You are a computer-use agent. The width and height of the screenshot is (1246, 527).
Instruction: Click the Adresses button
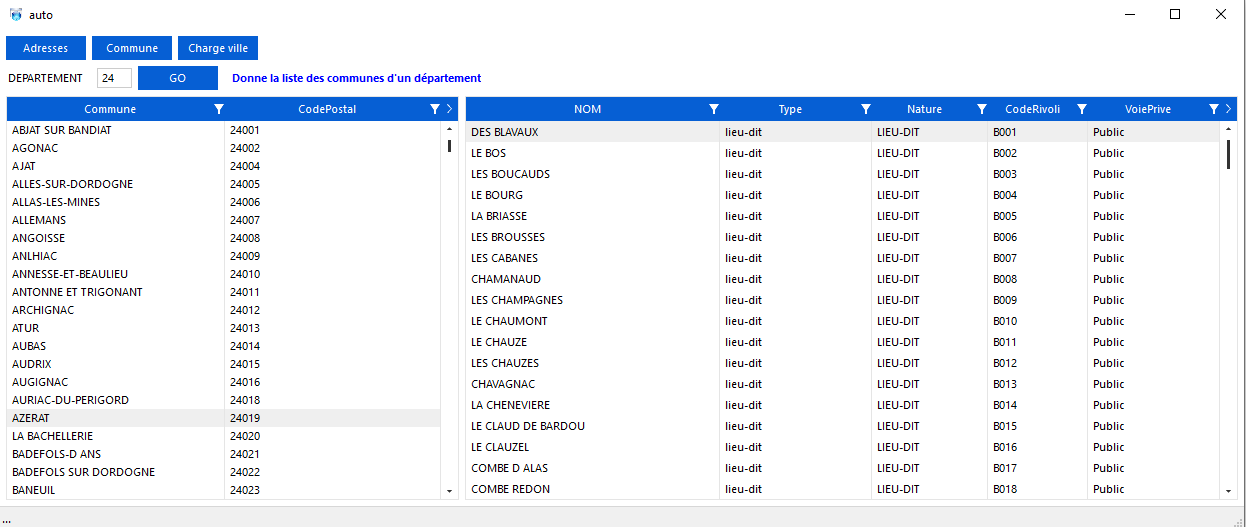click(46, 48)
